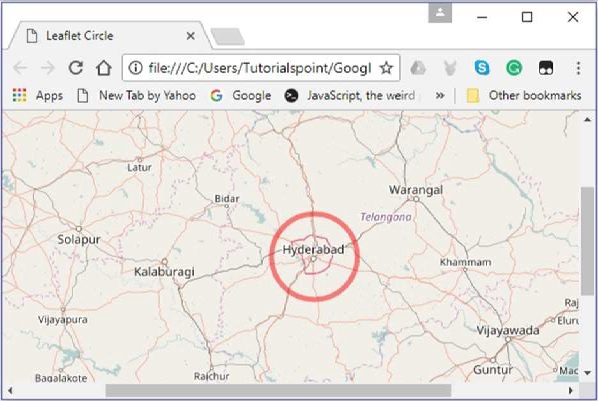The image size is (598, 401).
Task: View site information icon in address bar
Action: coord(135,68)
